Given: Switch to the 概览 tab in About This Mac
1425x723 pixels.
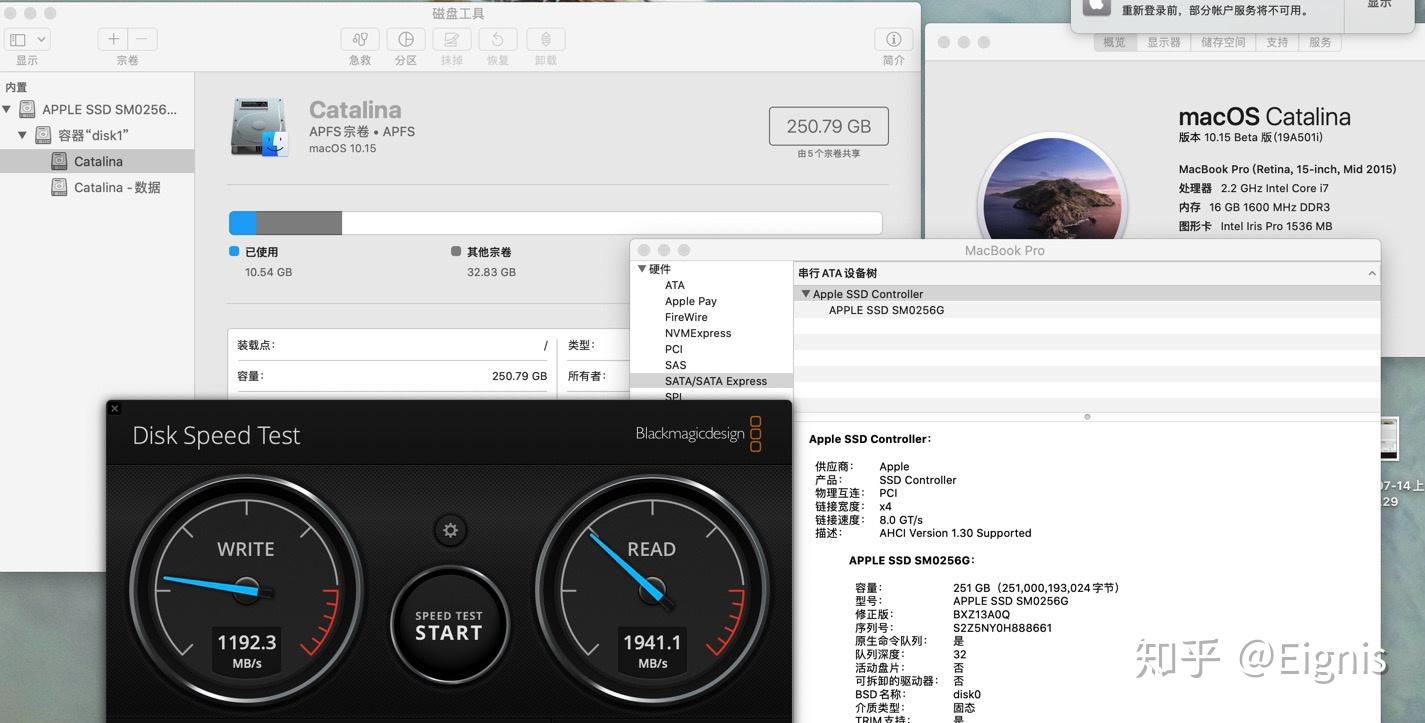Looking at the screenshot, I should (x=1114, y=42).
